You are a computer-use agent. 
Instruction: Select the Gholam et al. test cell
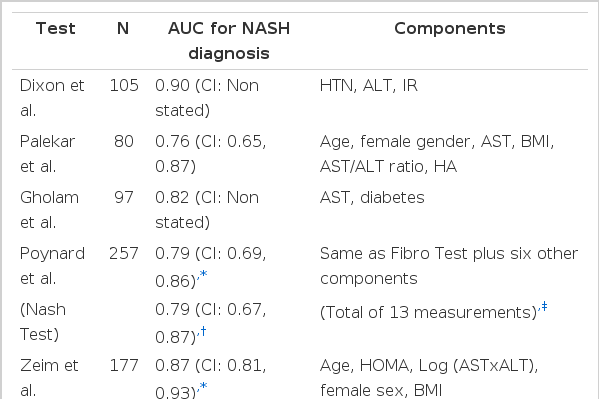pos(49,210)
